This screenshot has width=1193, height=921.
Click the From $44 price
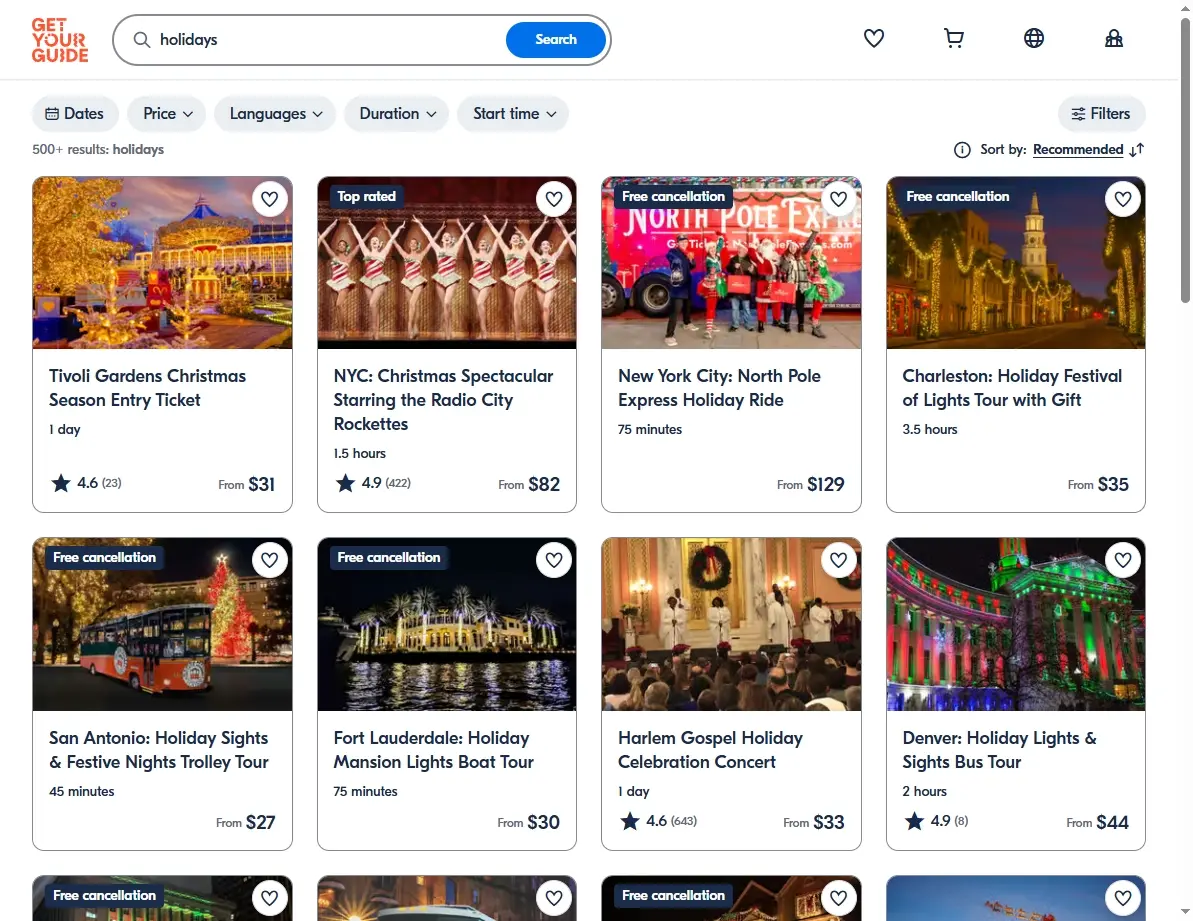click(x=1097, y=823)
